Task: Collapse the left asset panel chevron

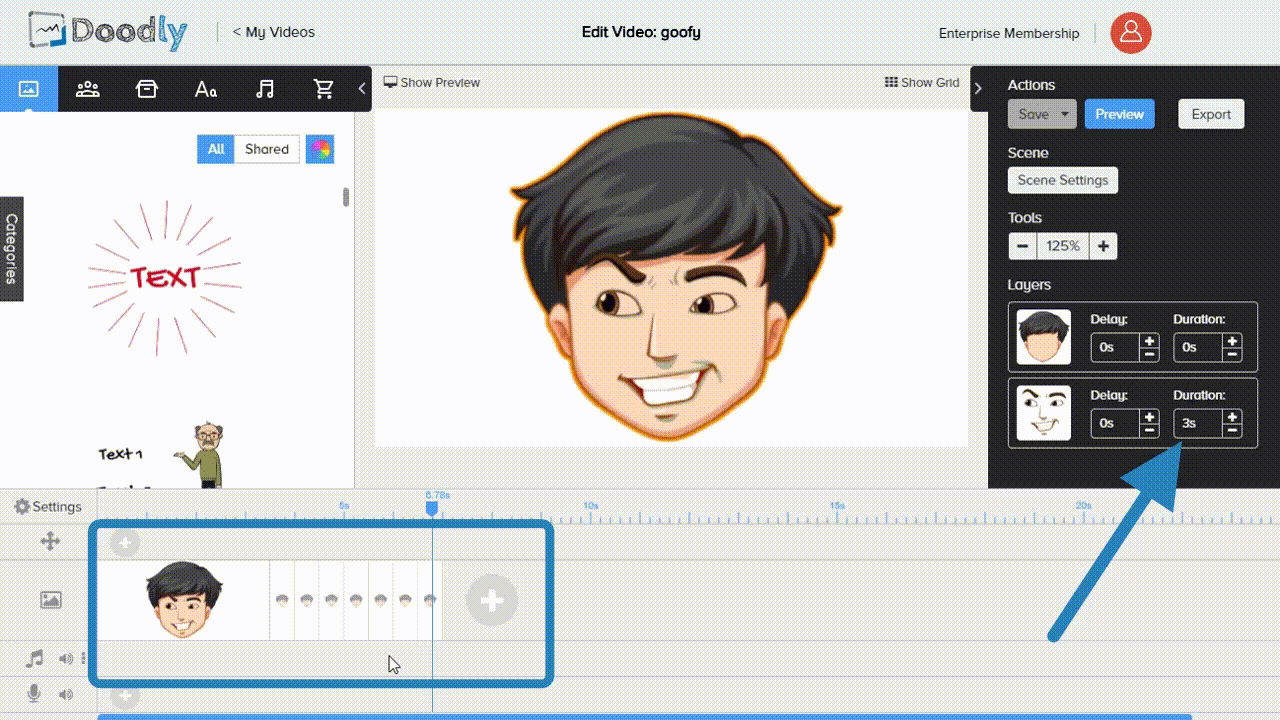Action: pos(362,89)
